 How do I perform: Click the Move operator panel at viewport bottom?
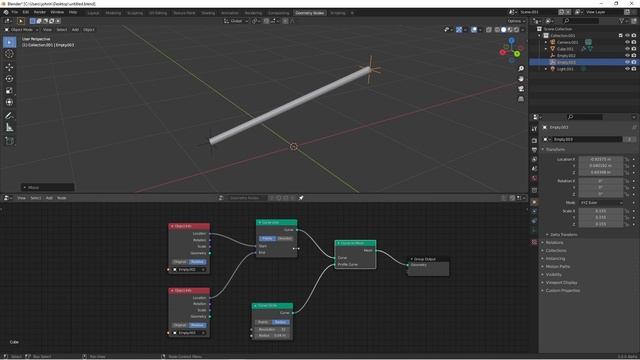pyautogui.click(x=48, y=188)
